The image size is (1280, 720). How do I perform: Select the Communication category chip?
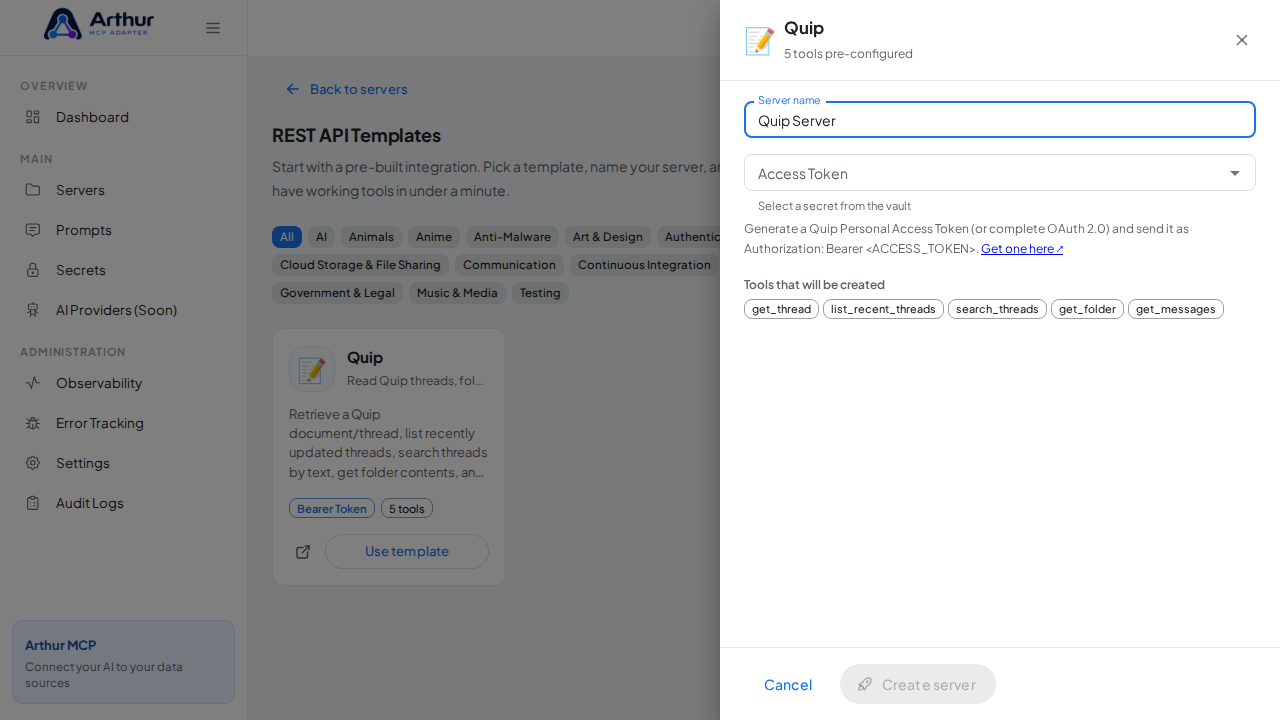509,265
